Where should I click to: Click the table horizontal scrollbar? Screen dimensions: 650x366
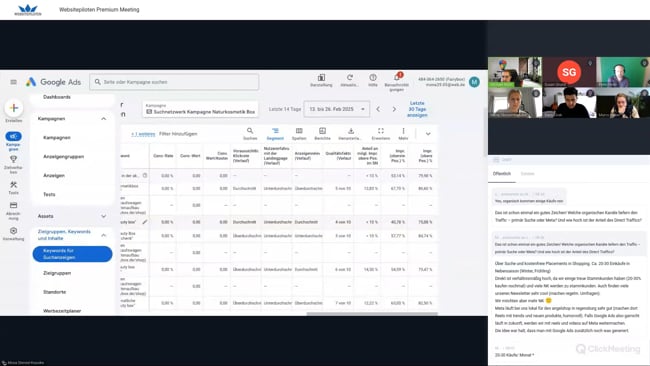(372, 314)
